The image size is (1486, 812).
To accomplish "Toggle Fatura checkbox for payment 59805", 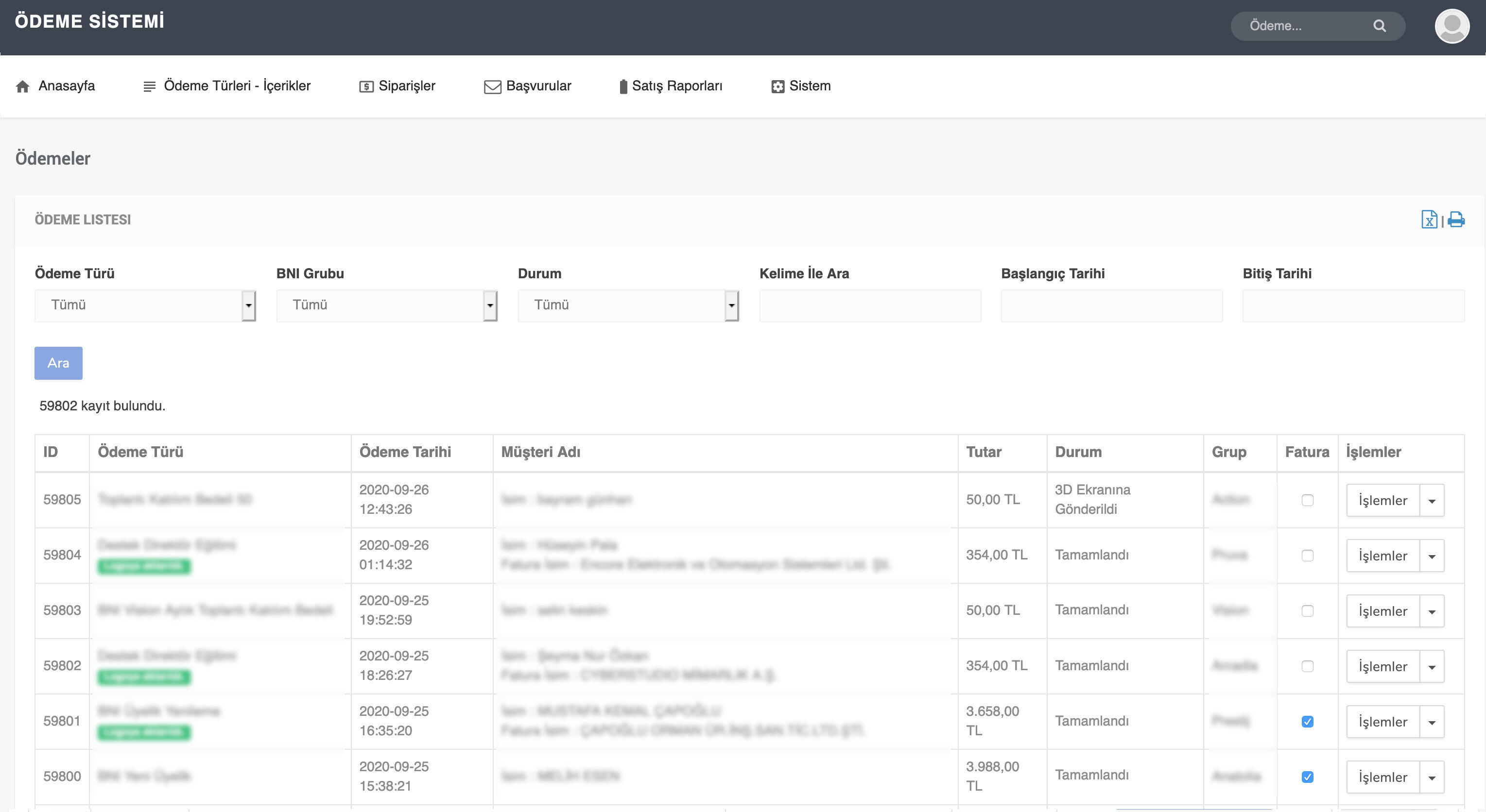I will (x=1307, y=500).
